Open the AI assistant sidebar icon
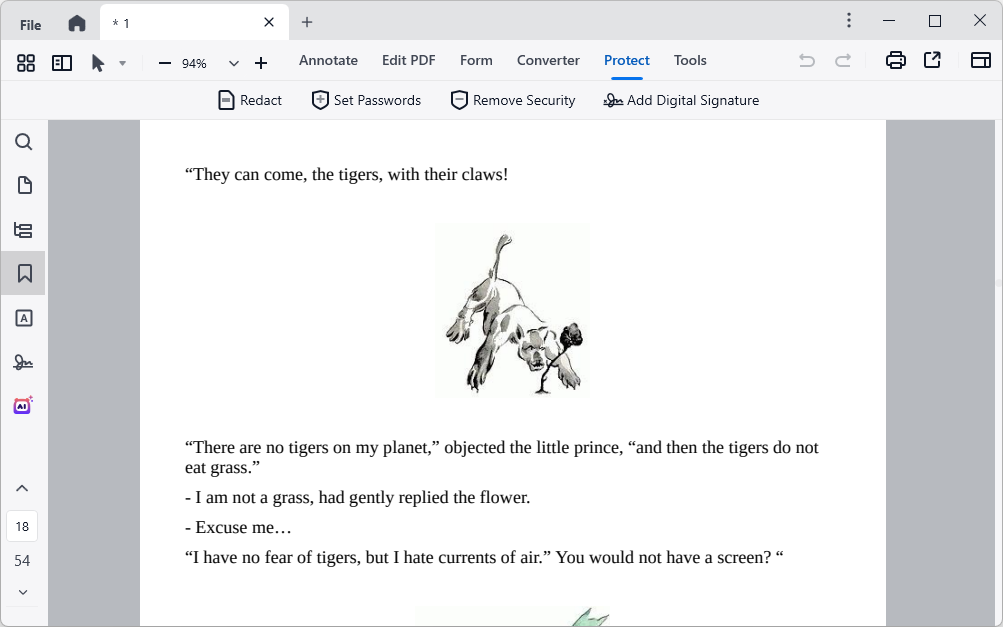1003x627 pixels. pos(23,405)
